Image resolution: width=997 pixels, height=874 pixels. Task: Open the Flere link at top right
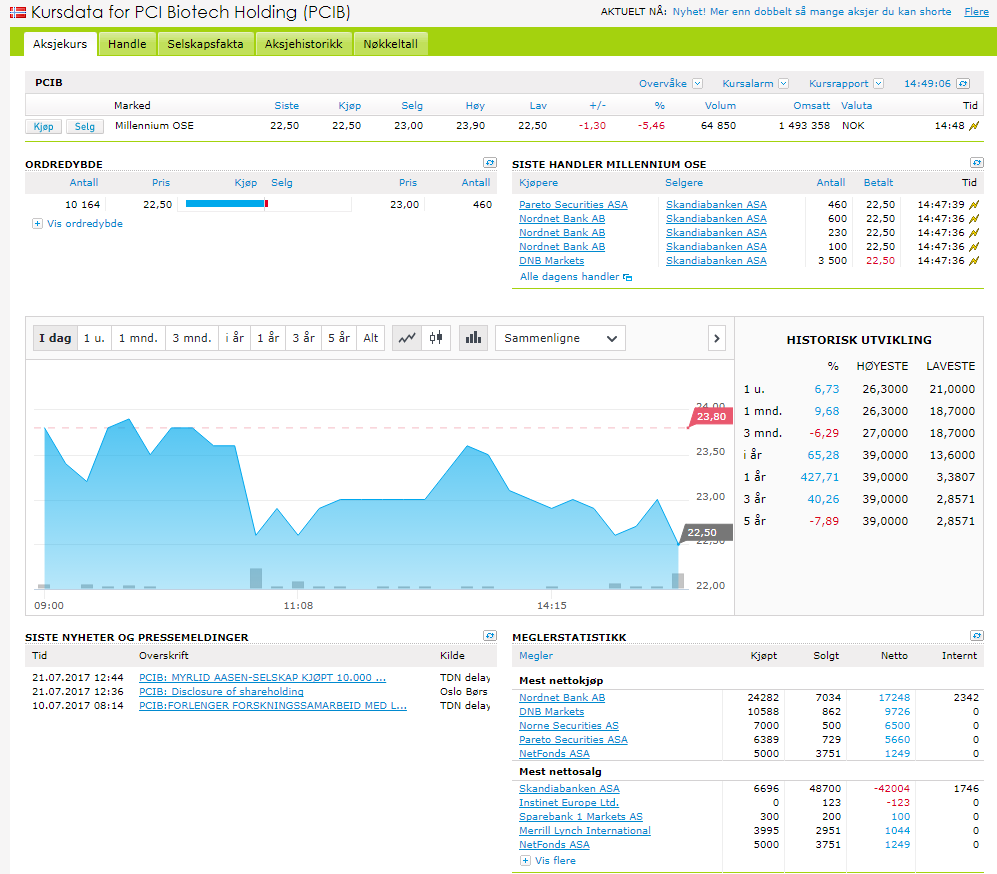coord(976,11)
